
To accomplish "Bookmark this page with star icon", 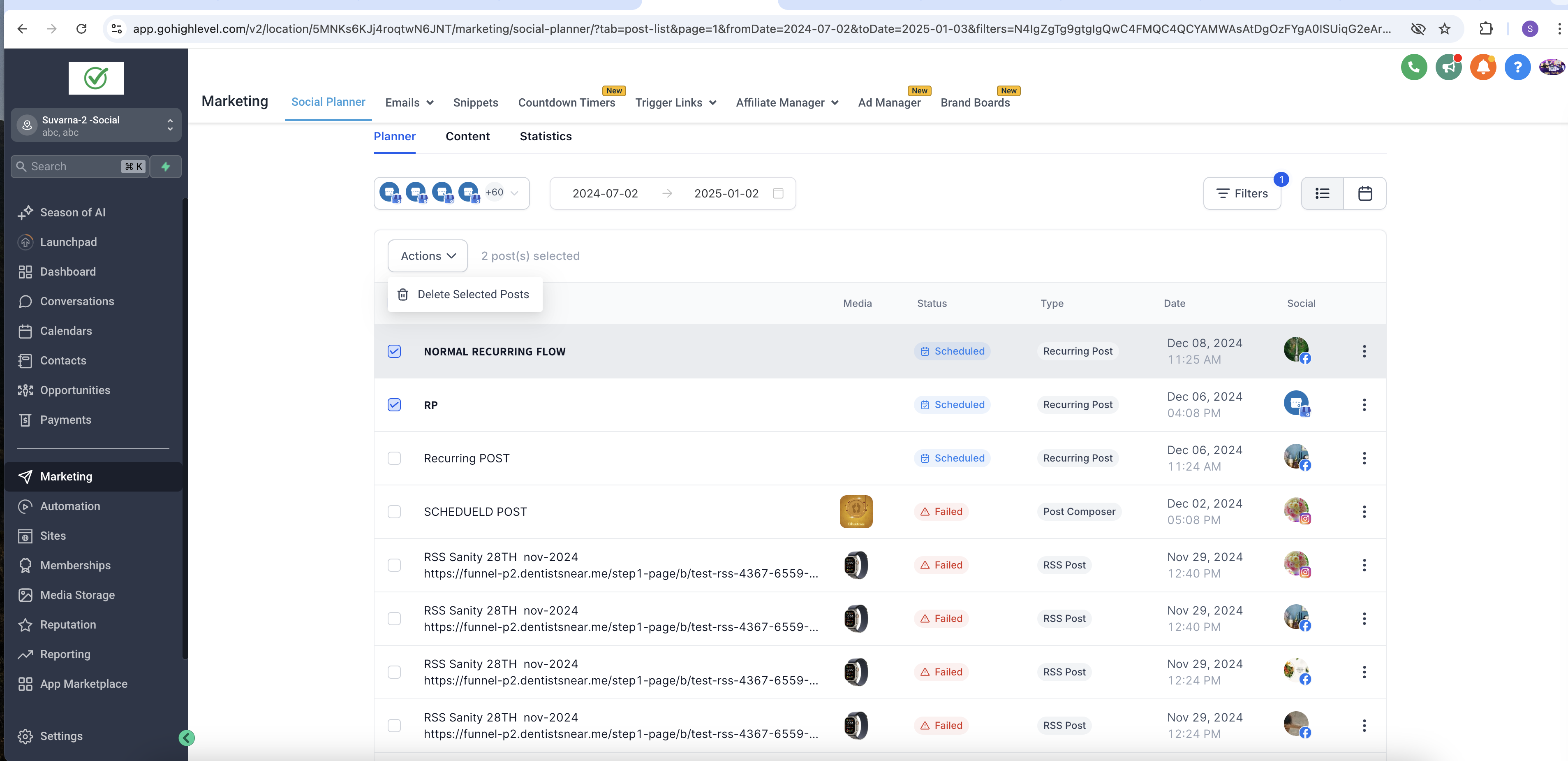I will (1444, 29).
